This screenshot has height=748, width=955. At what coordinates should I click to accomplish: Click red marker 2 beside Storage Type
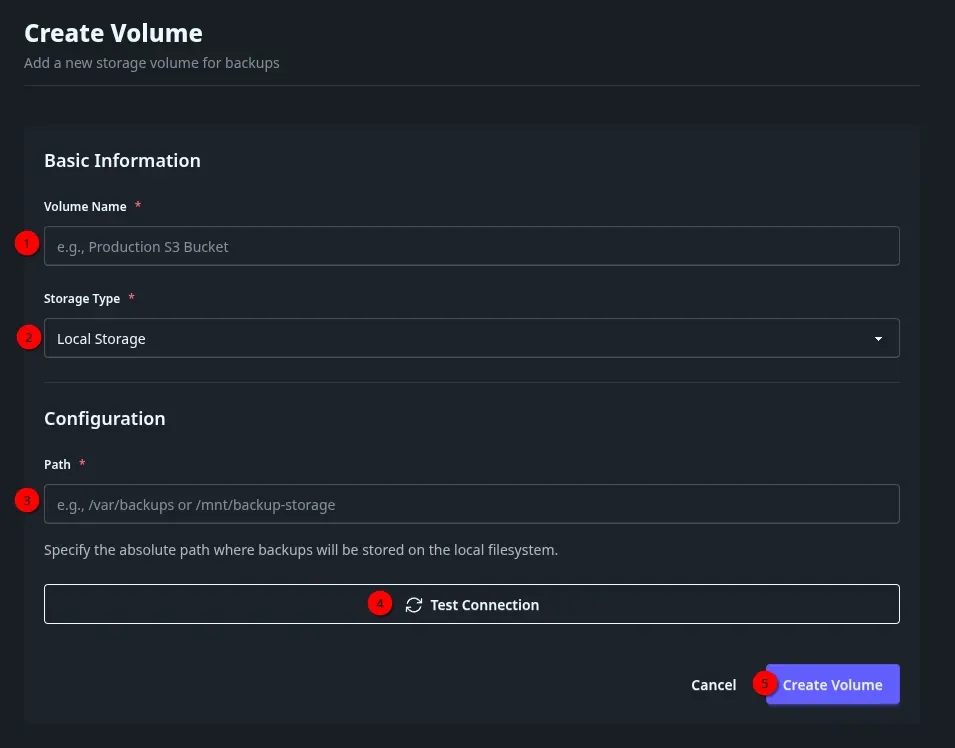[x=27, y=338]
